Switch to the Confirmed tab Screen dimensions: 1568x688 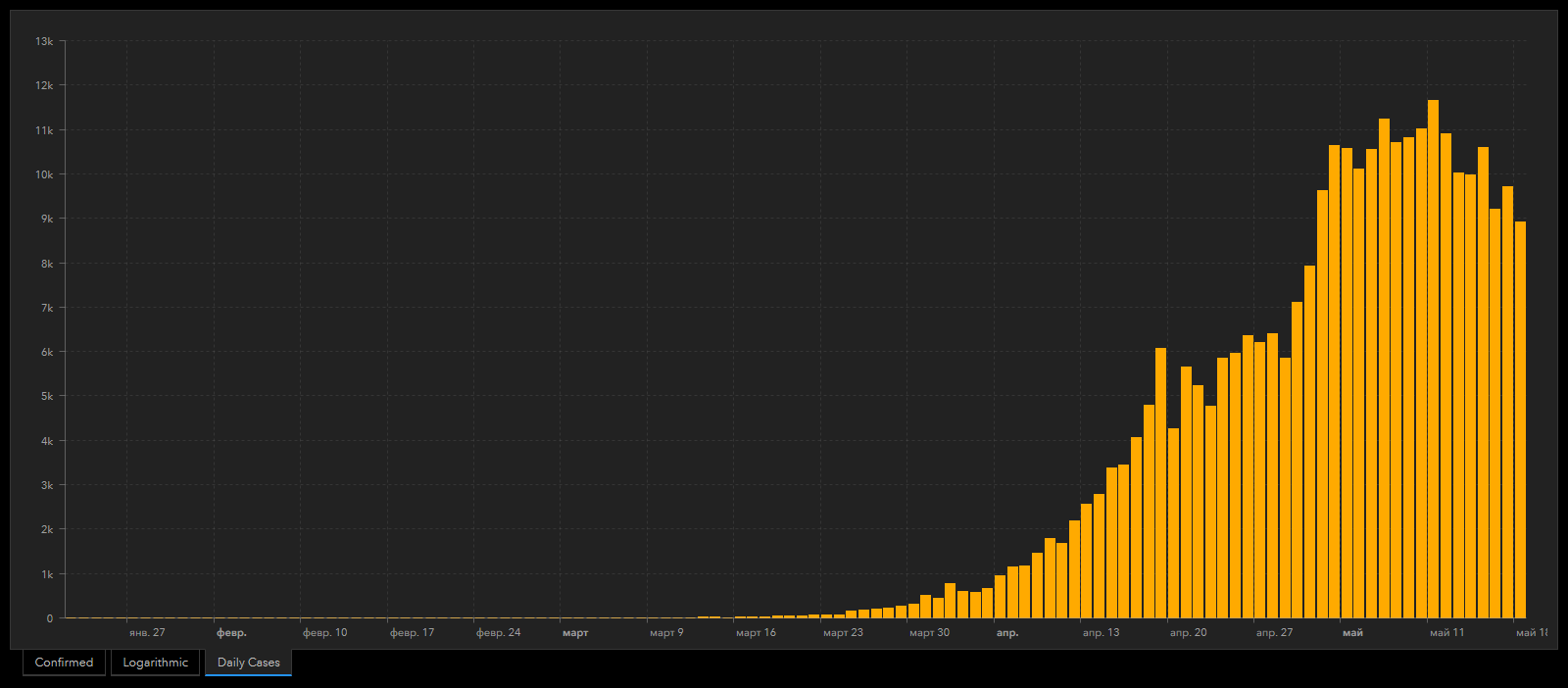coord(64,663)
